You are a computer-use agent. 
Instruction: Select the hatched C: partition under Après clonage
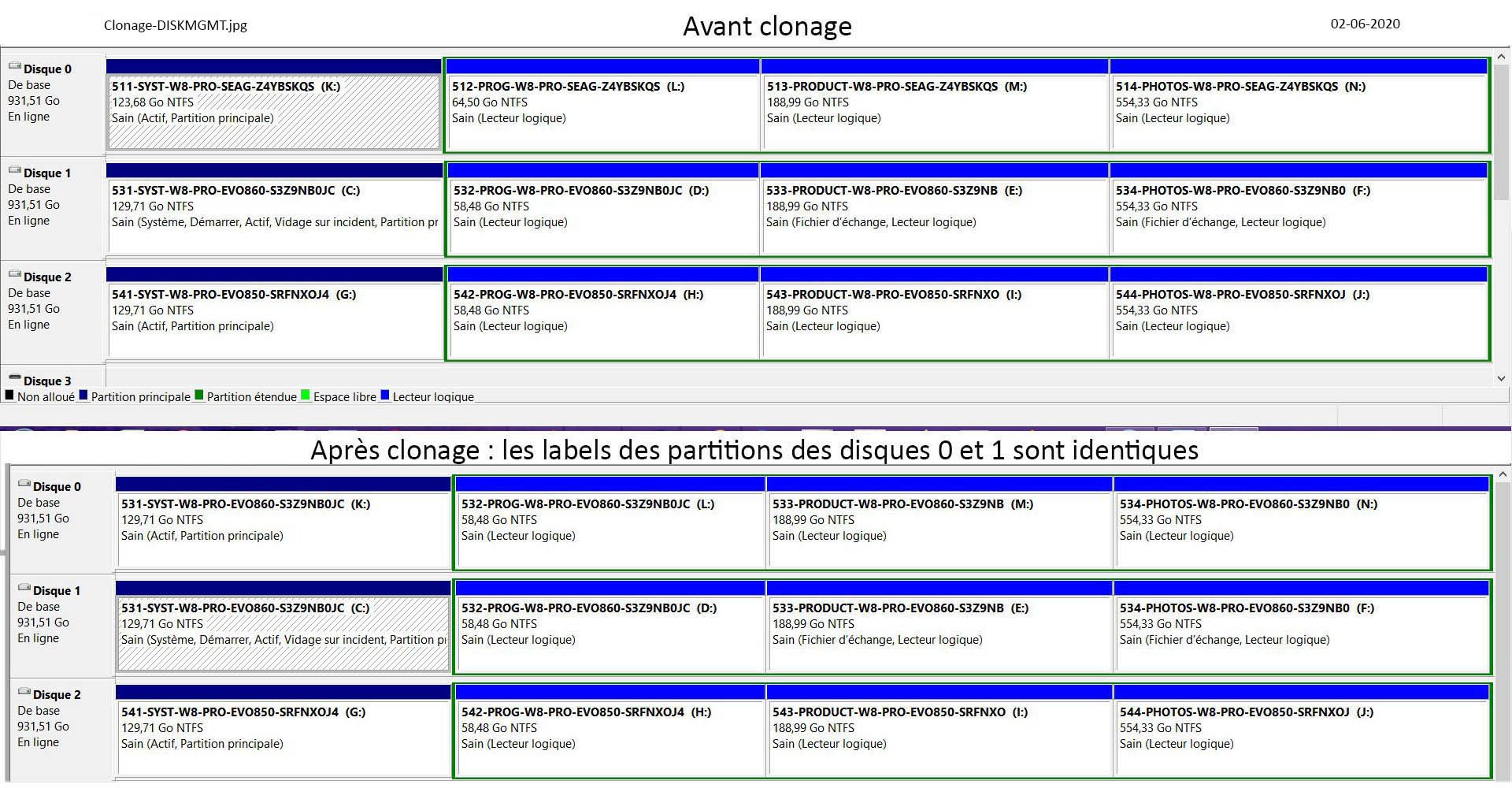click(283, 626)
